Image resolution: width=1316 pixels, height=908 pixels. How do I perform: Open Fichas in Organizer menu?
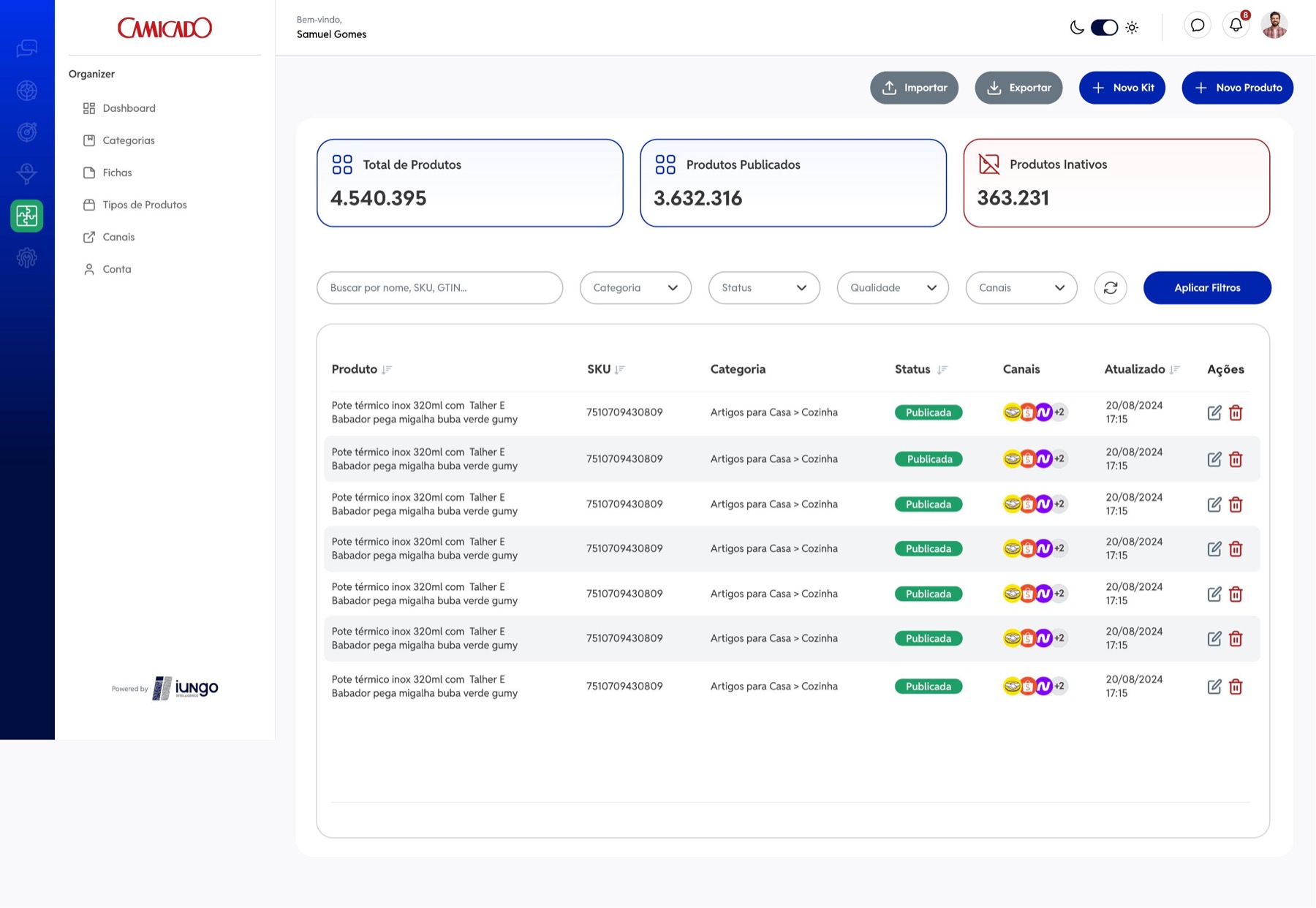click(x=108, y=173)
